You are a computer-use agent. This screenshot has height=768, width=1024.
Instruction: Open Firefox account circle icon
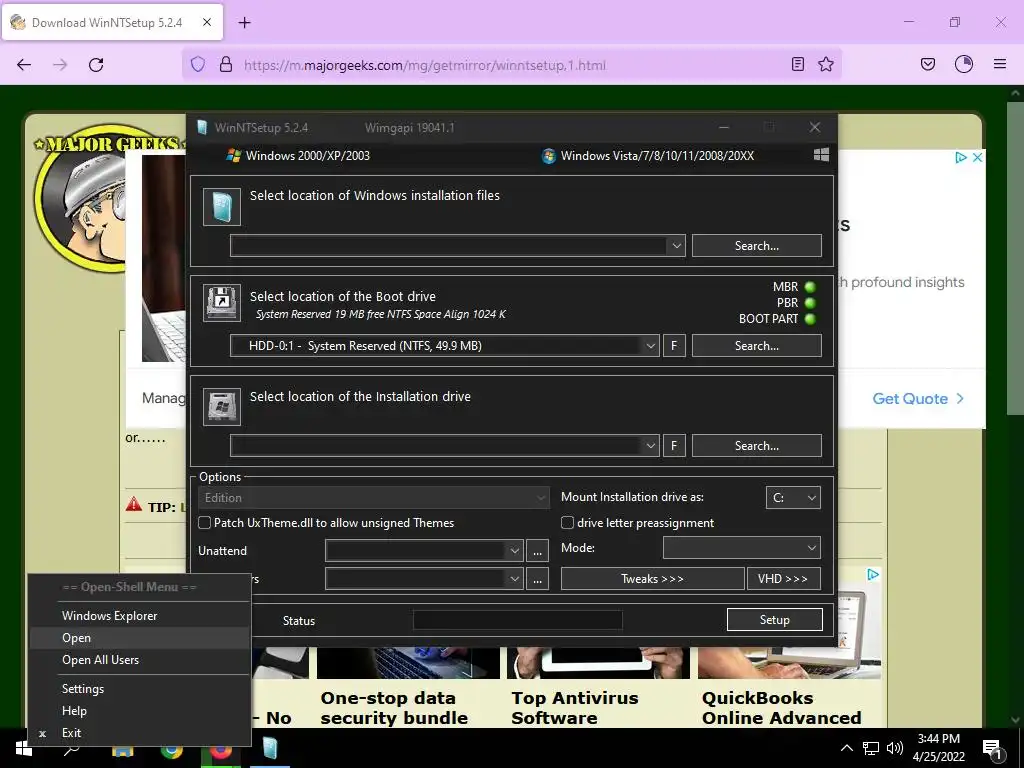[964, 64]
